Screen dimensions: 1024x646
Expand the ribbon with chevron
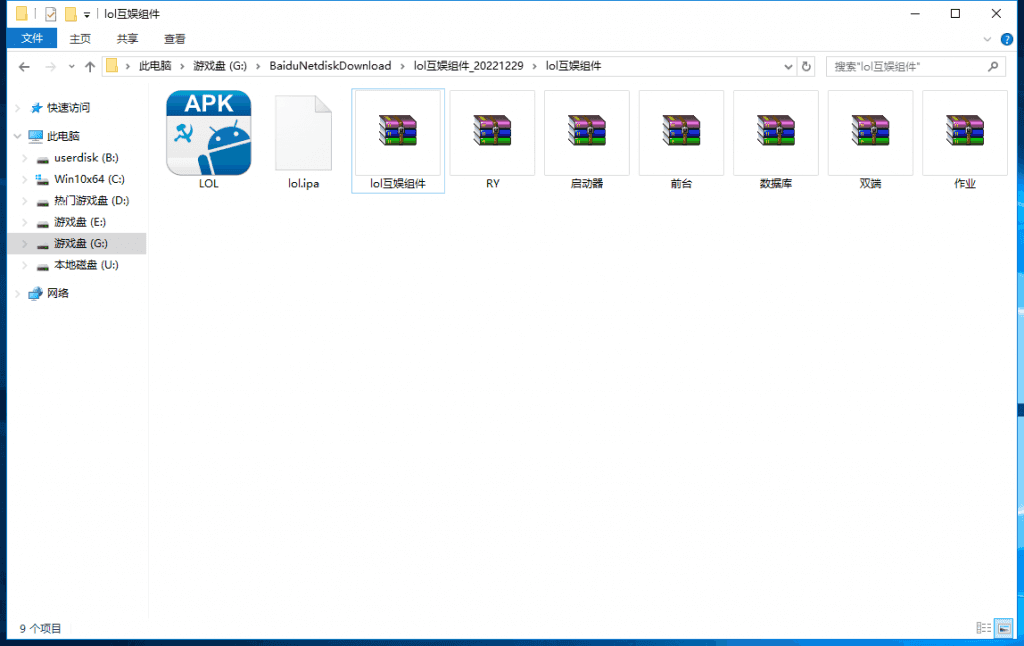point(987,39)
